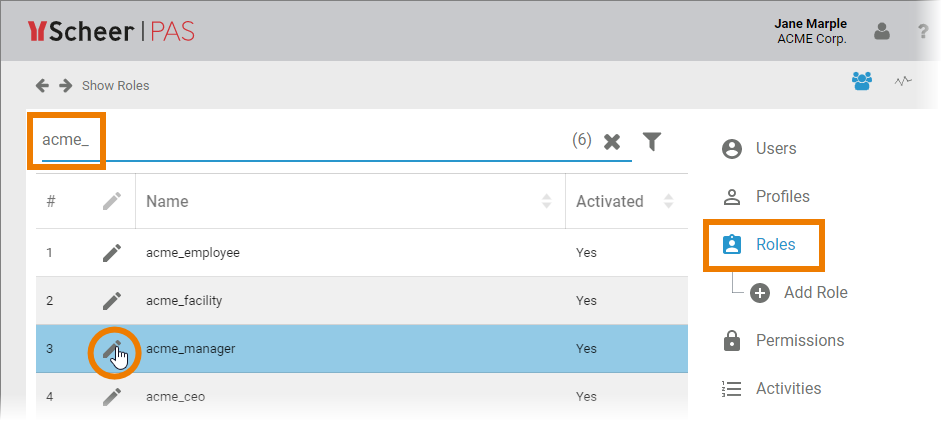
Task: Clear the role filter with X icon
Action: (x=612, y=142)
